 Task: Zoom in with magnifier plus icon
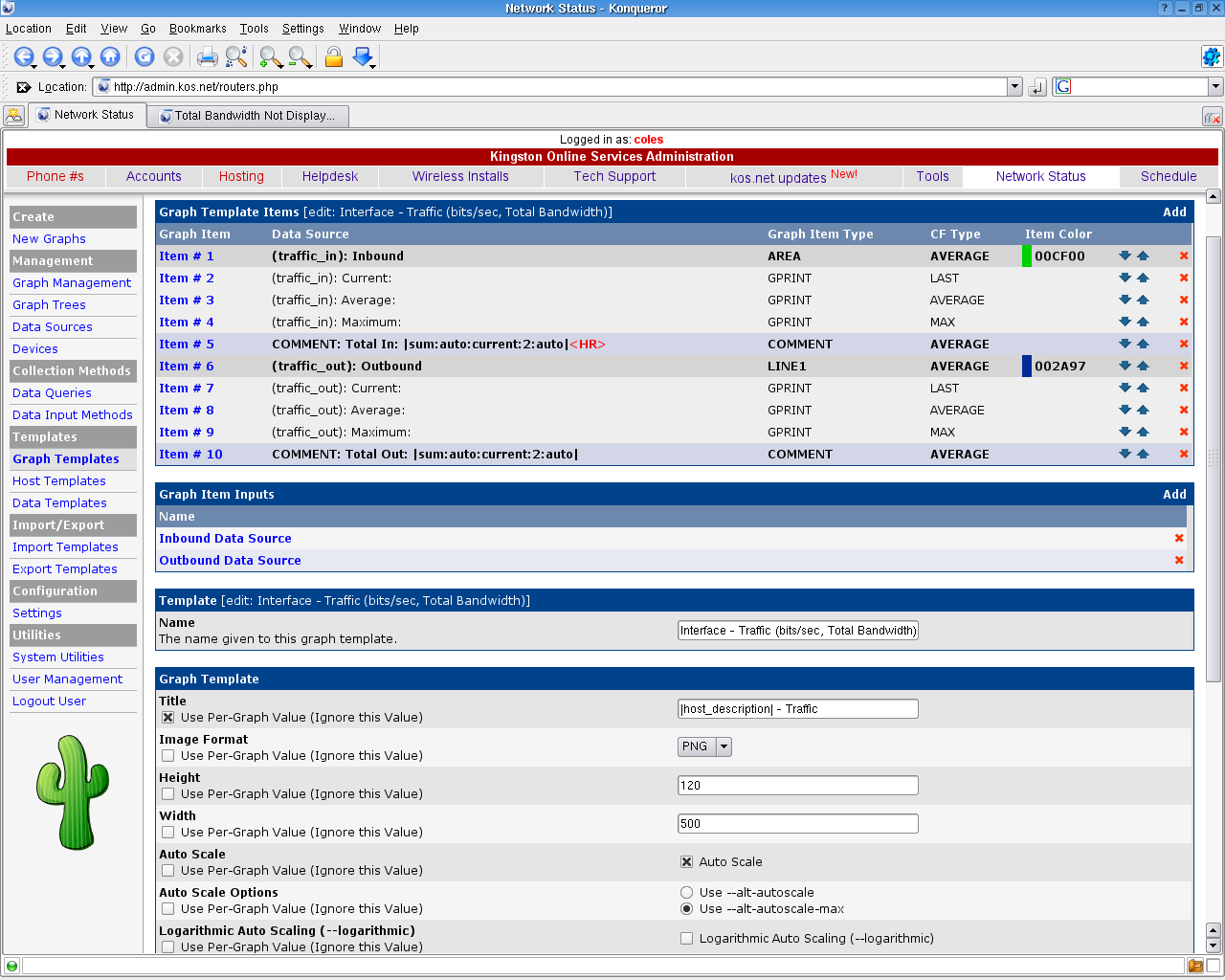pyautogui.click(x=271, y=57)
